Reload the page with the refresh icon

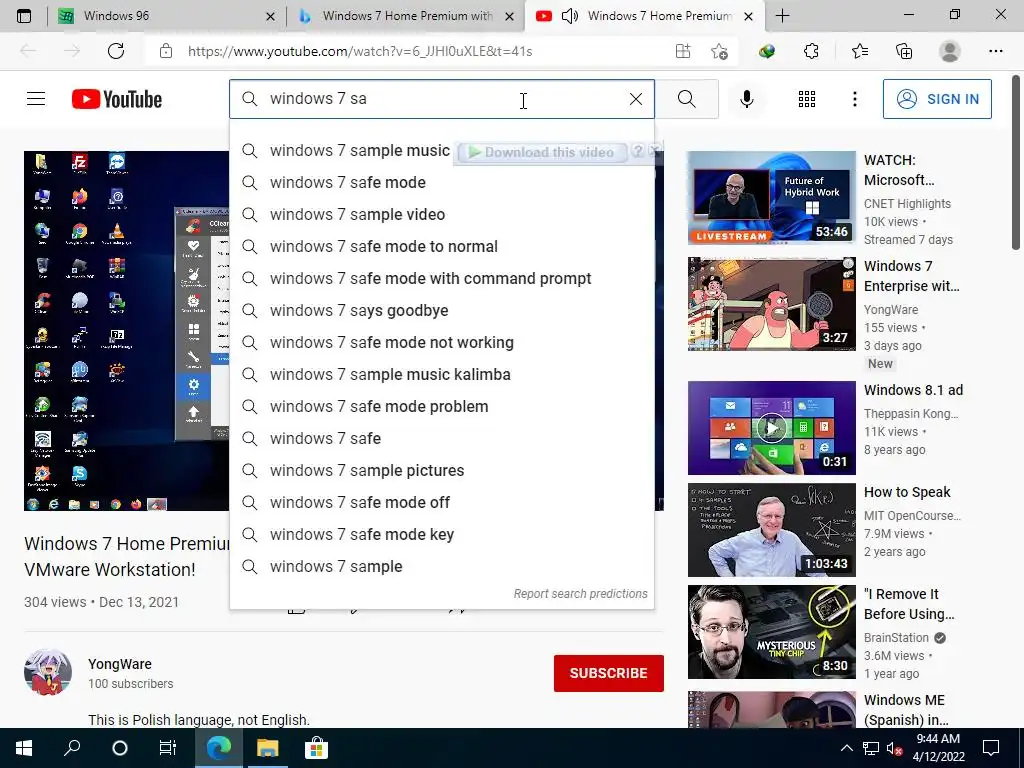coord(116,51)
